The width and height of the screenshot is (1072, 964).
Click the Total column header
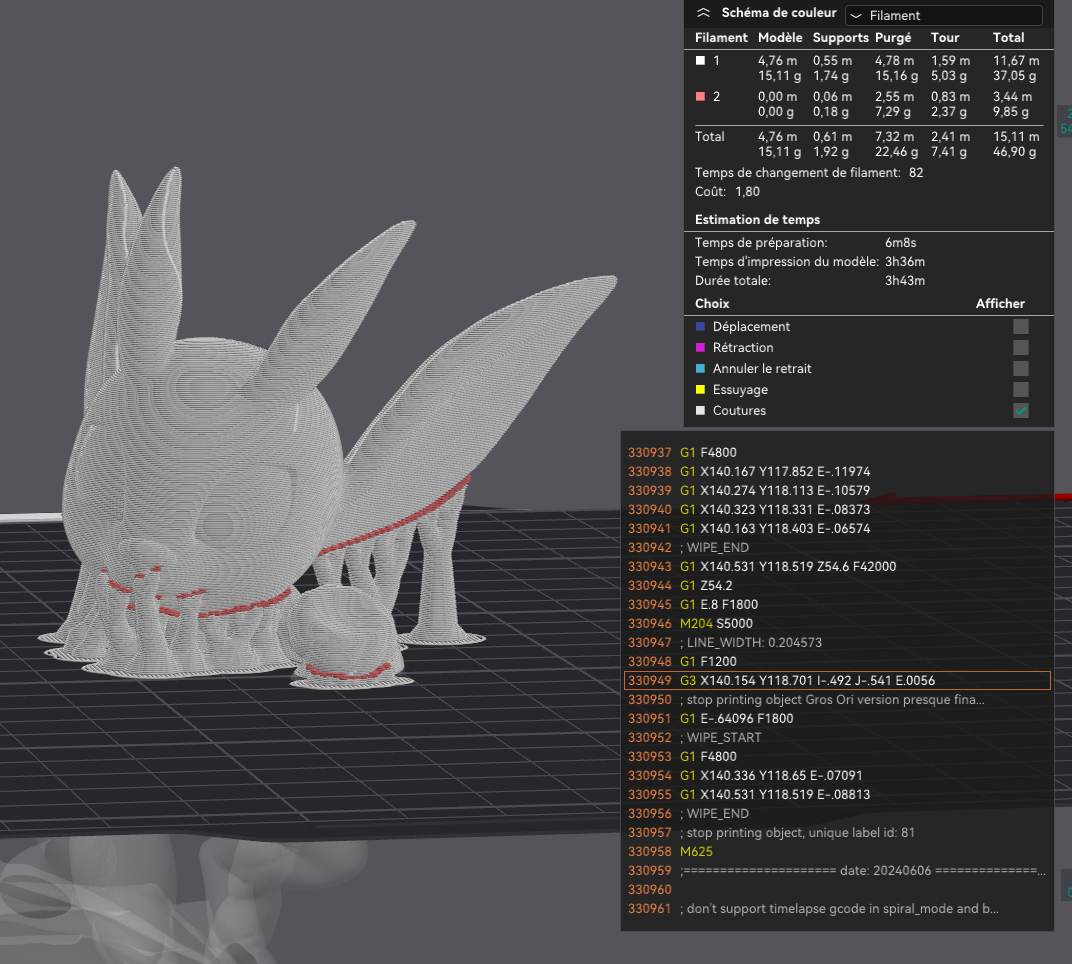tap(1008, 38)
